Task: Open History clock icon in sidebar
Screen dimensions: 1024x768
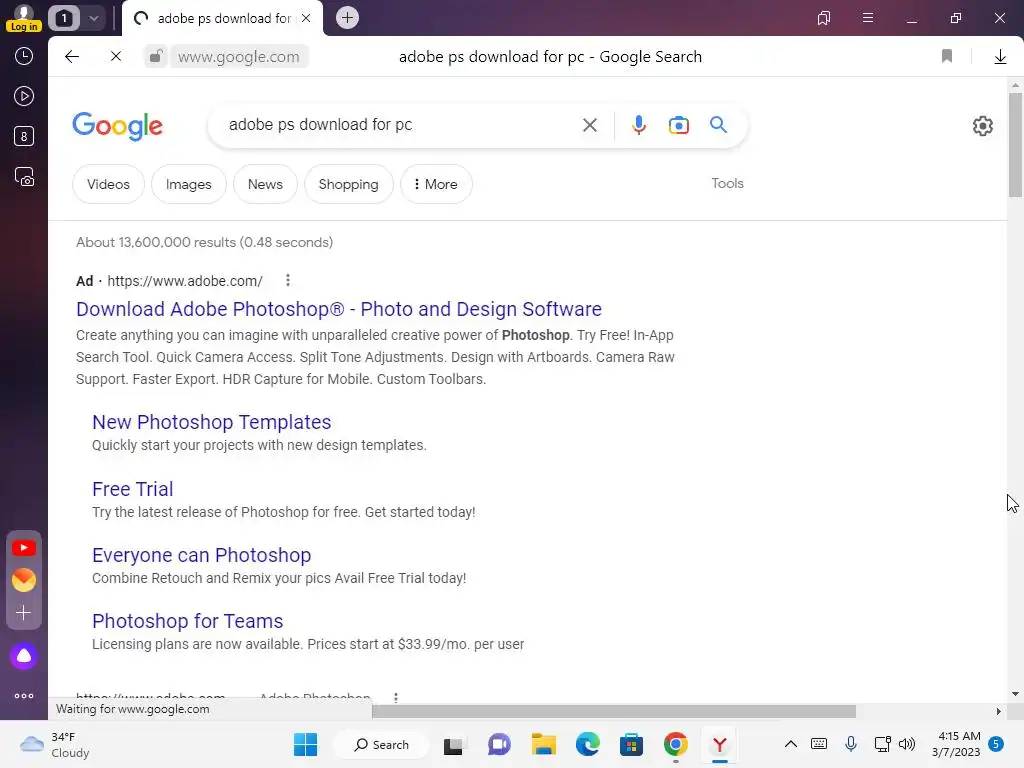Action: (24, 56)
